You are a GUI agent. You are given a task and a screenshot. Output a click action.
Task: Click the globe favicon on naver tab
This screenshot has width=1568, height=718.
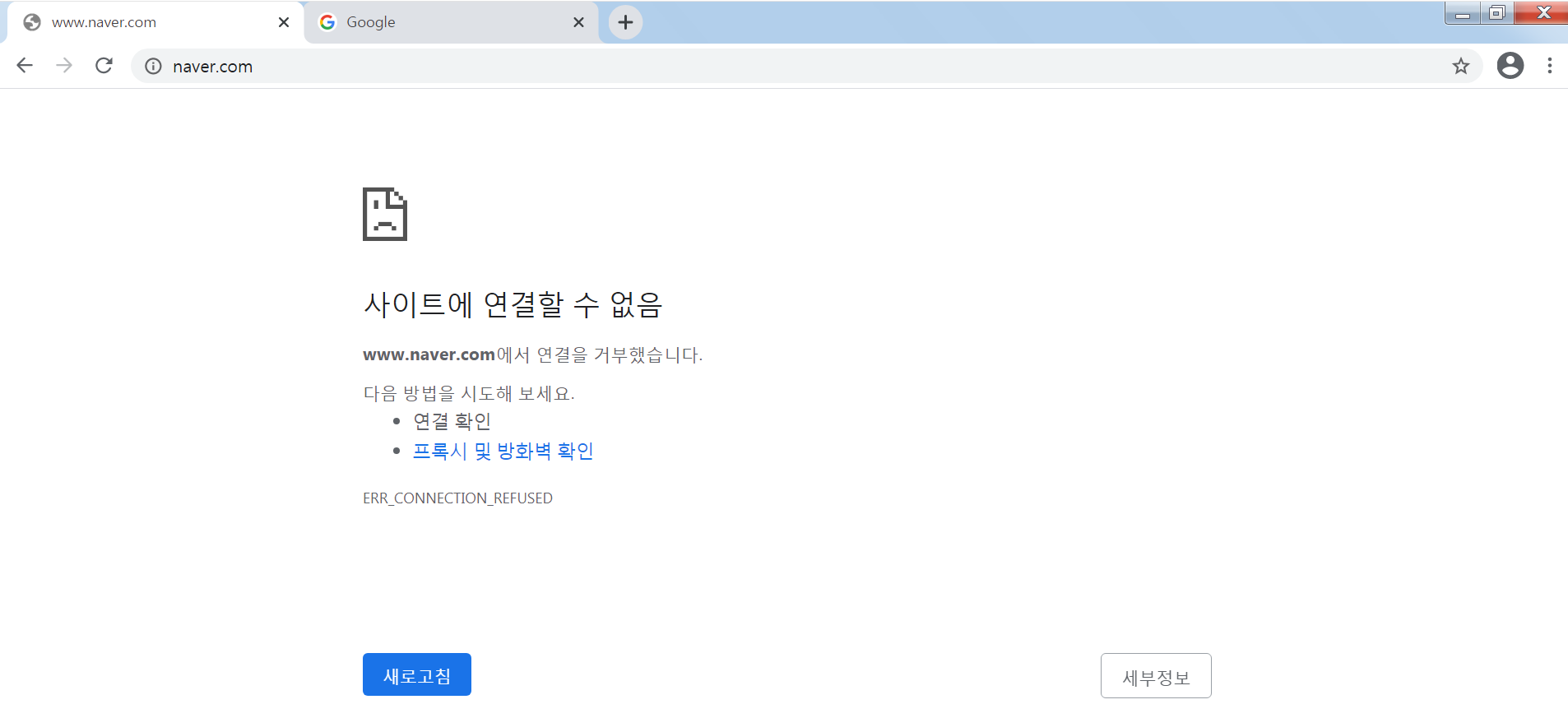[32, 22]
